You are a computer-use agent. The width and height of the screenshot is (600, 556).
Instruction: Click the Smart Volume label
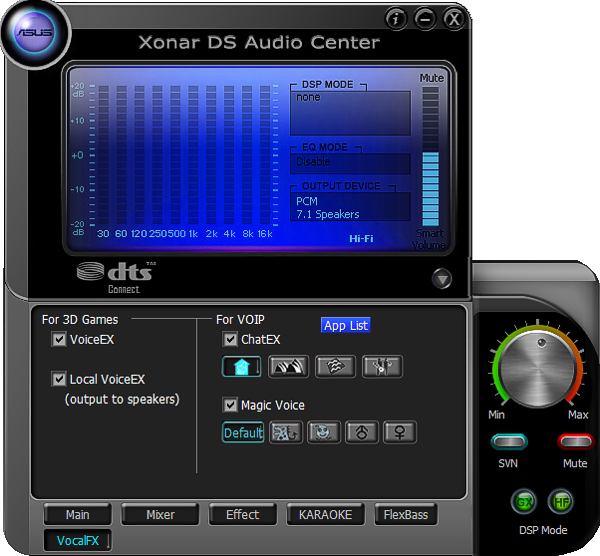[429, 239]
